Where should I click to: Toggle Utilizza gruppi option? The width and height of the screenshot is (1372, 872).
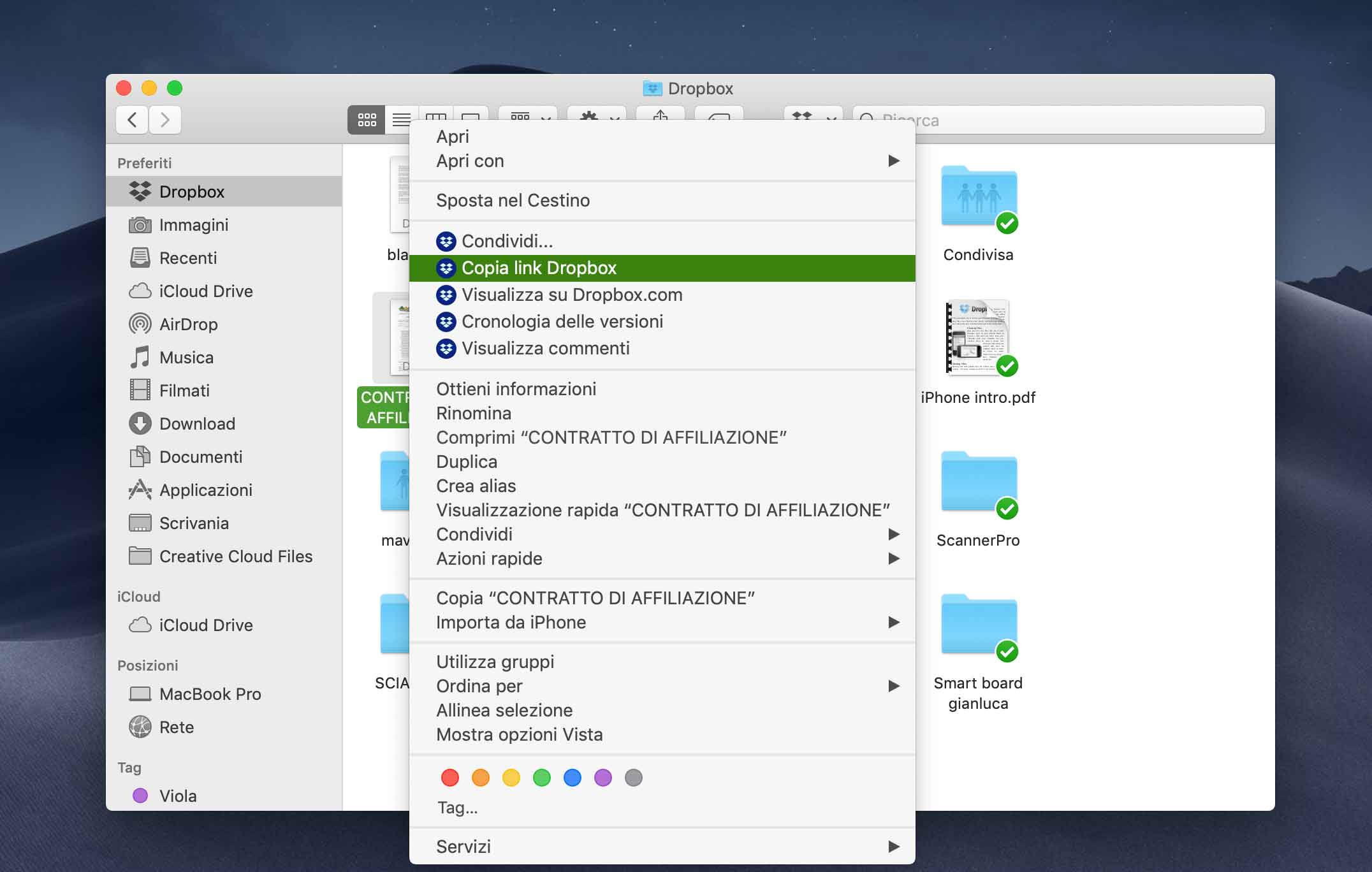point(495,662)
